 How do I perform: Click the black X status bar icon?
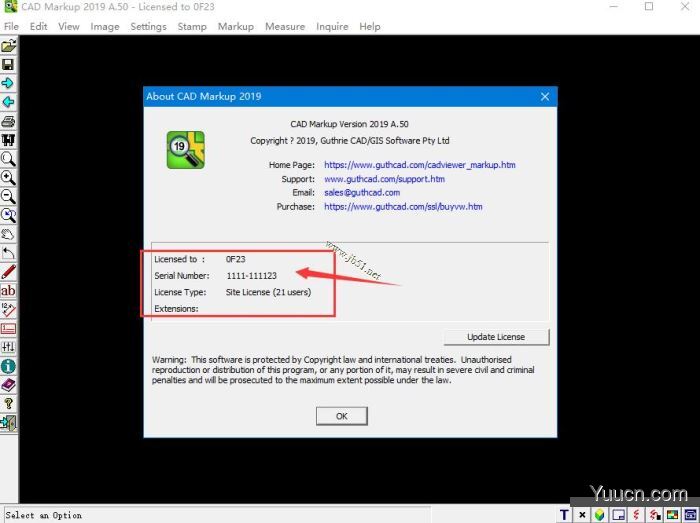(582, 515)
